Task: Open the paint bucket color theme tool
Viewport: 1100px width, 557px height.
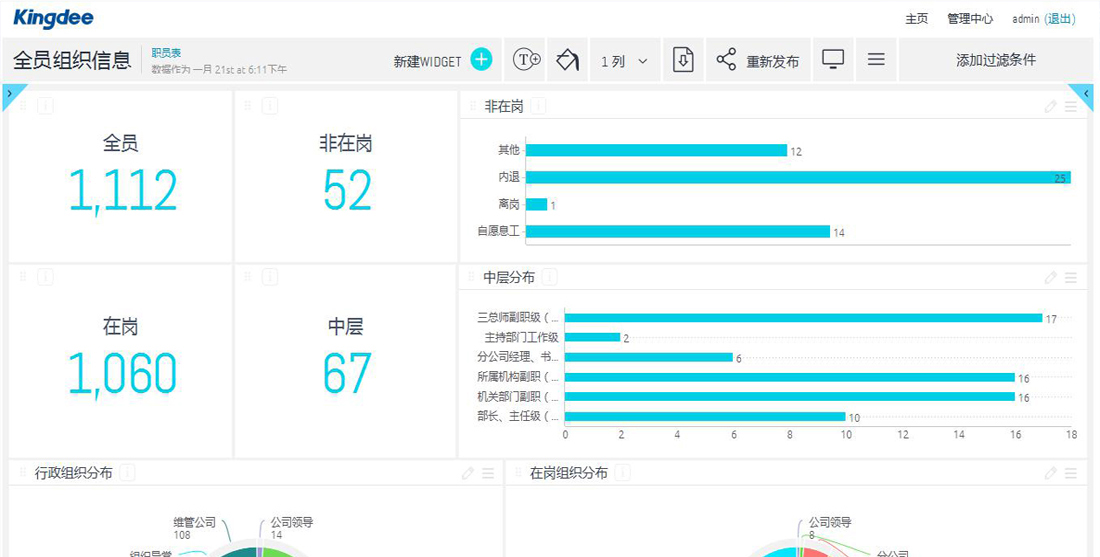Action: coord(567,60)
